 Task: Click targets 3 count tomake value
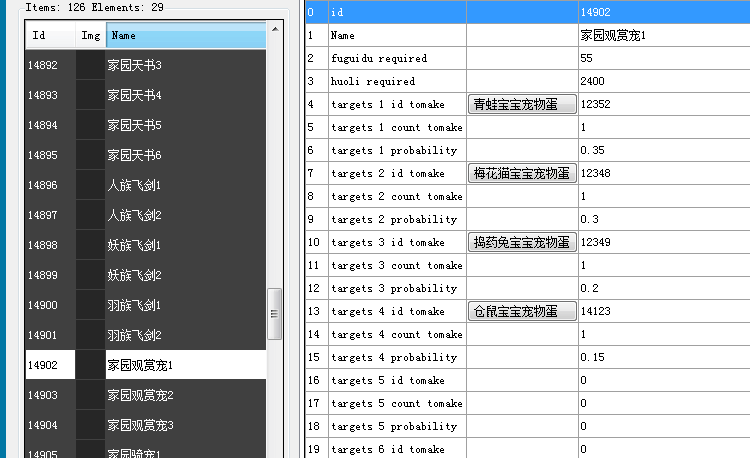pyautogui.click(x=664, y=265)
